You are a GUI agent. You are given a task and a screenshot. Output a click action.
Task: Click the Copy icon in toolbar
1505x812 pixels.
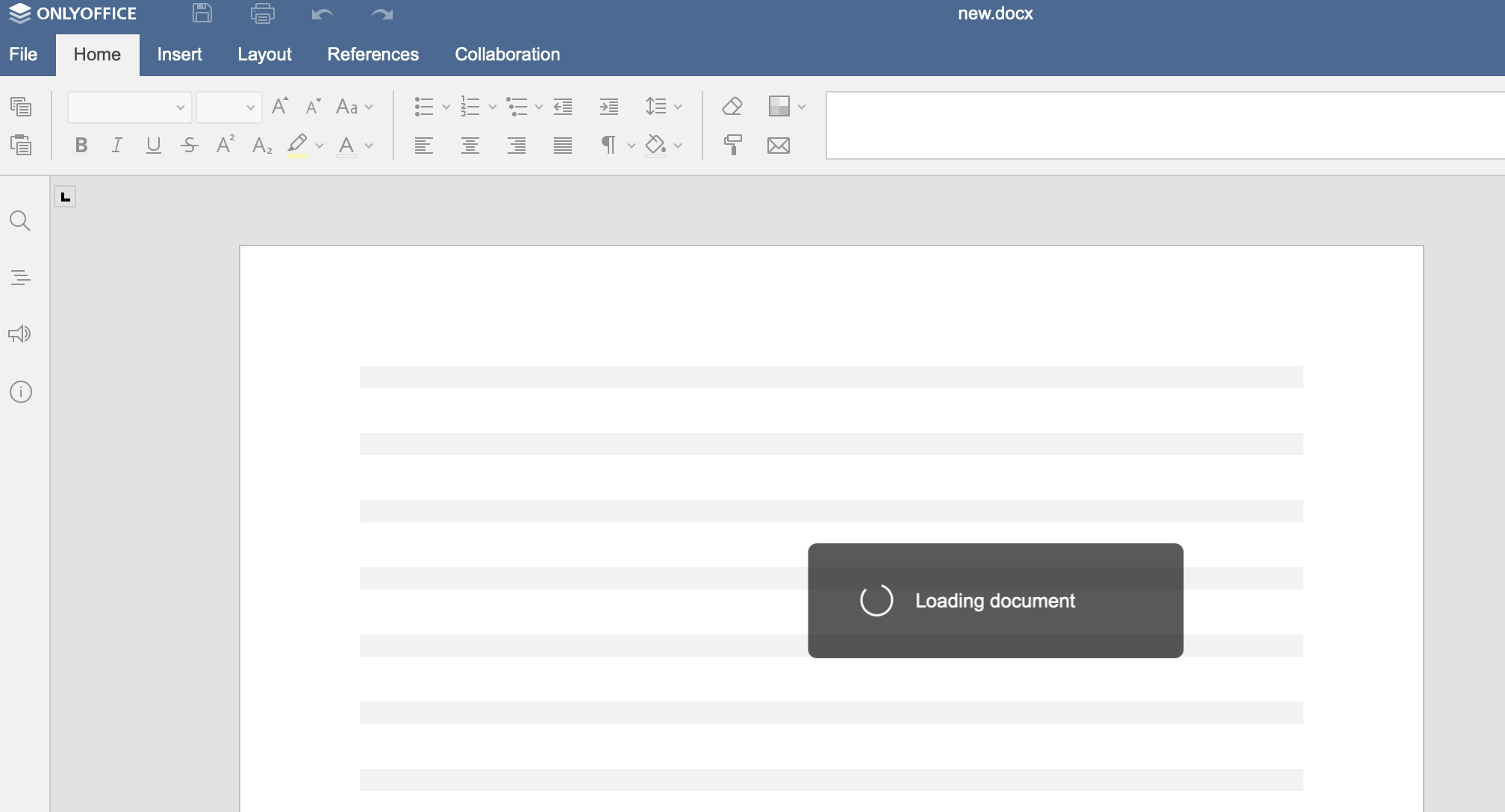tap(21, 107)
